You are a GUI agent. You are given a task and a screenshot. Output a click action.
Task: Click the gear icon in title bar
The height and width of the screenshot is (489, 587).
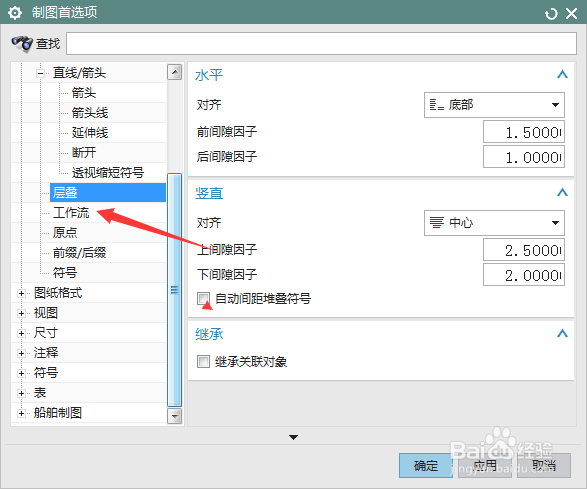15,13
